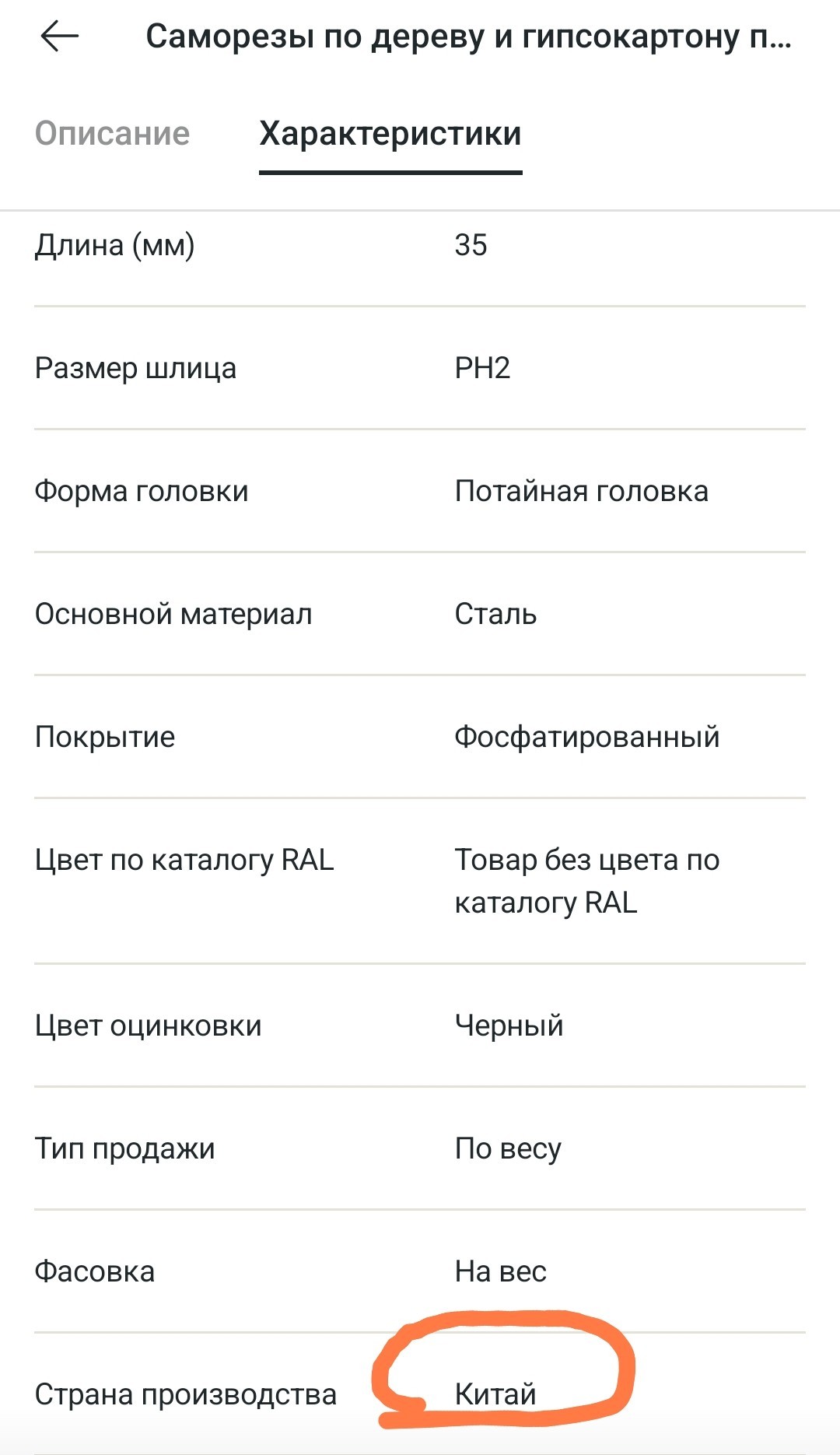Tap the length value 35

pos(471,245)
